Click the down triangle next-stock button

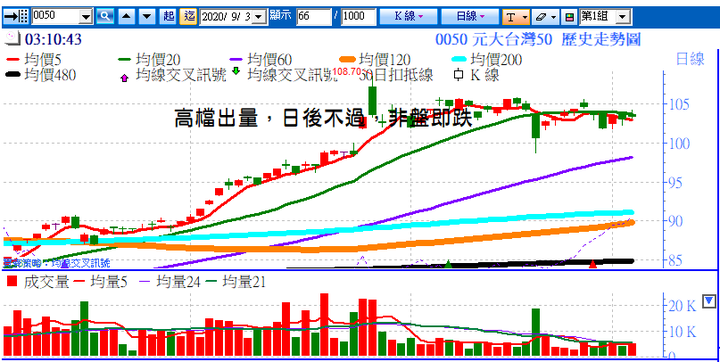point(146,17)
